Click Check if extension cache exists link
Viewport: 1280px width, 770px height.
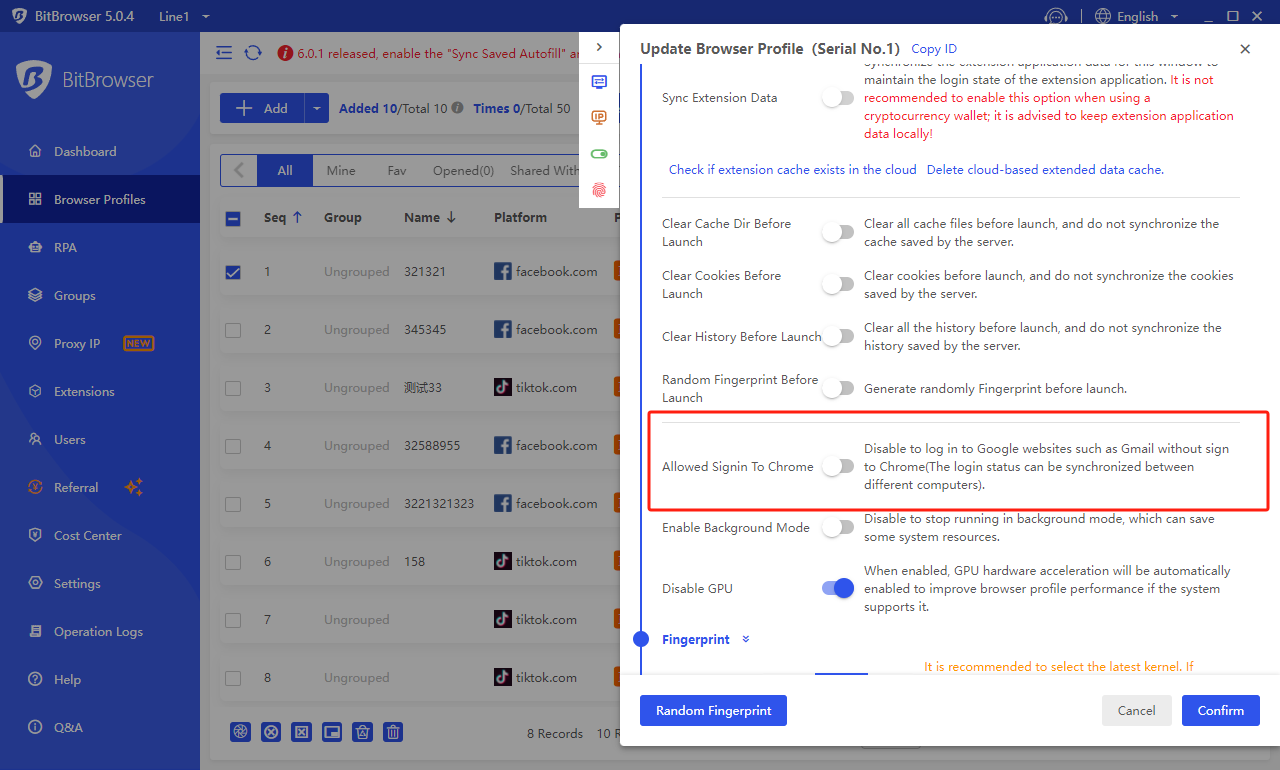coord(793,170)
